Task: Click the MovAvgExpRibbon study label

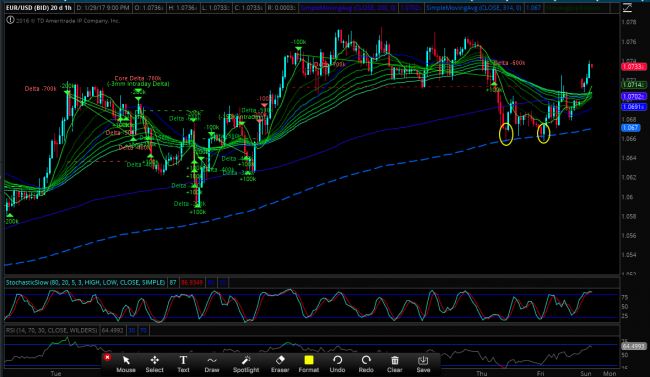Action: click(x=573, y=7)
